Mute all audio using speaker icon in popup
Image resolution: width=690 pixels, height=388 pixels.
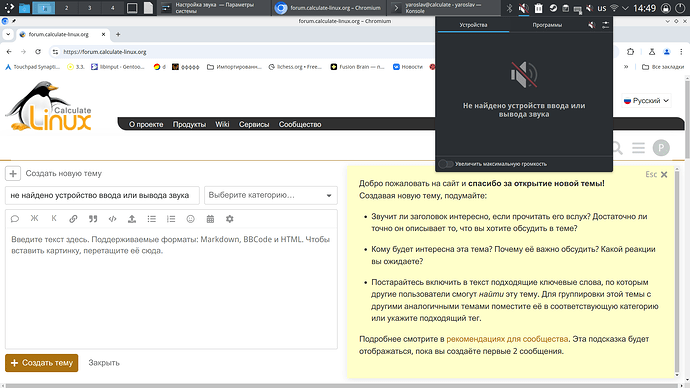click(591, 25)
